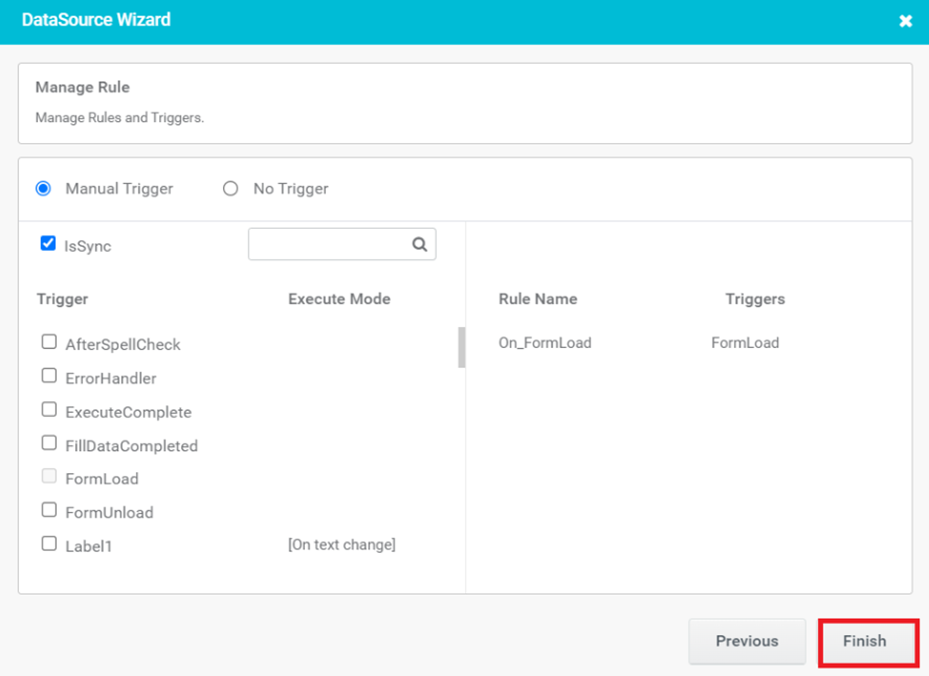Click the trigger list scrollbar thumb
Screen dimensions: 929x676
click(x=462, y=347)
